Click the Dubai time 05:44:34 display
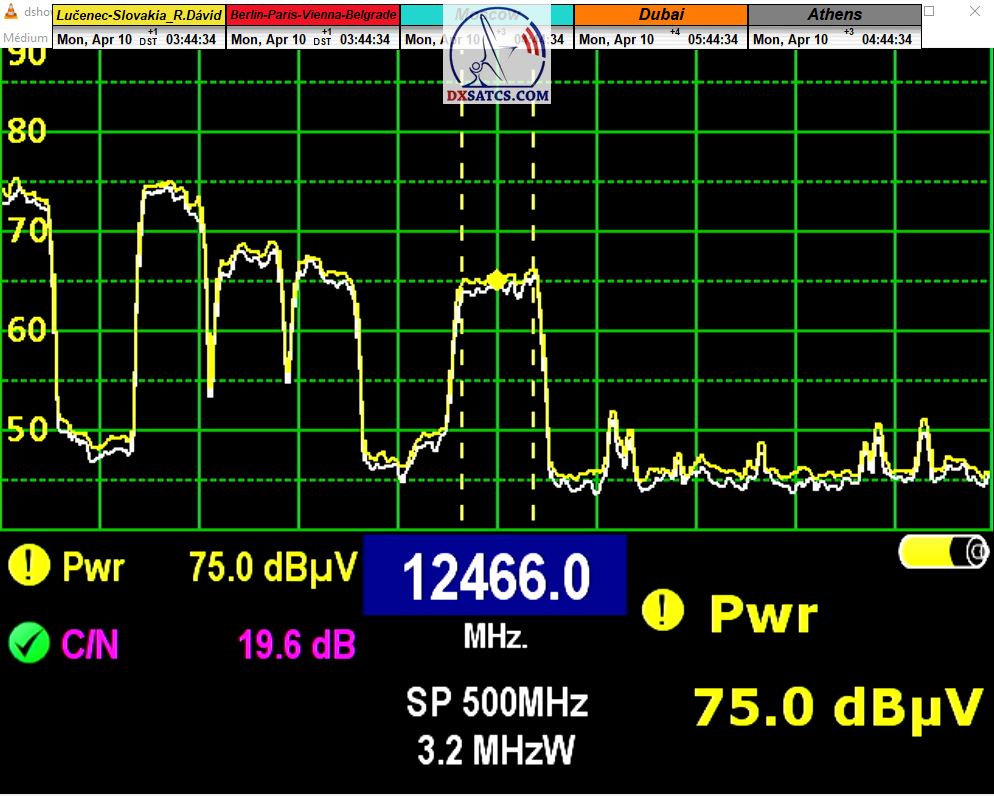The width and height of the screenshot is (994, 796). point(713,39)
